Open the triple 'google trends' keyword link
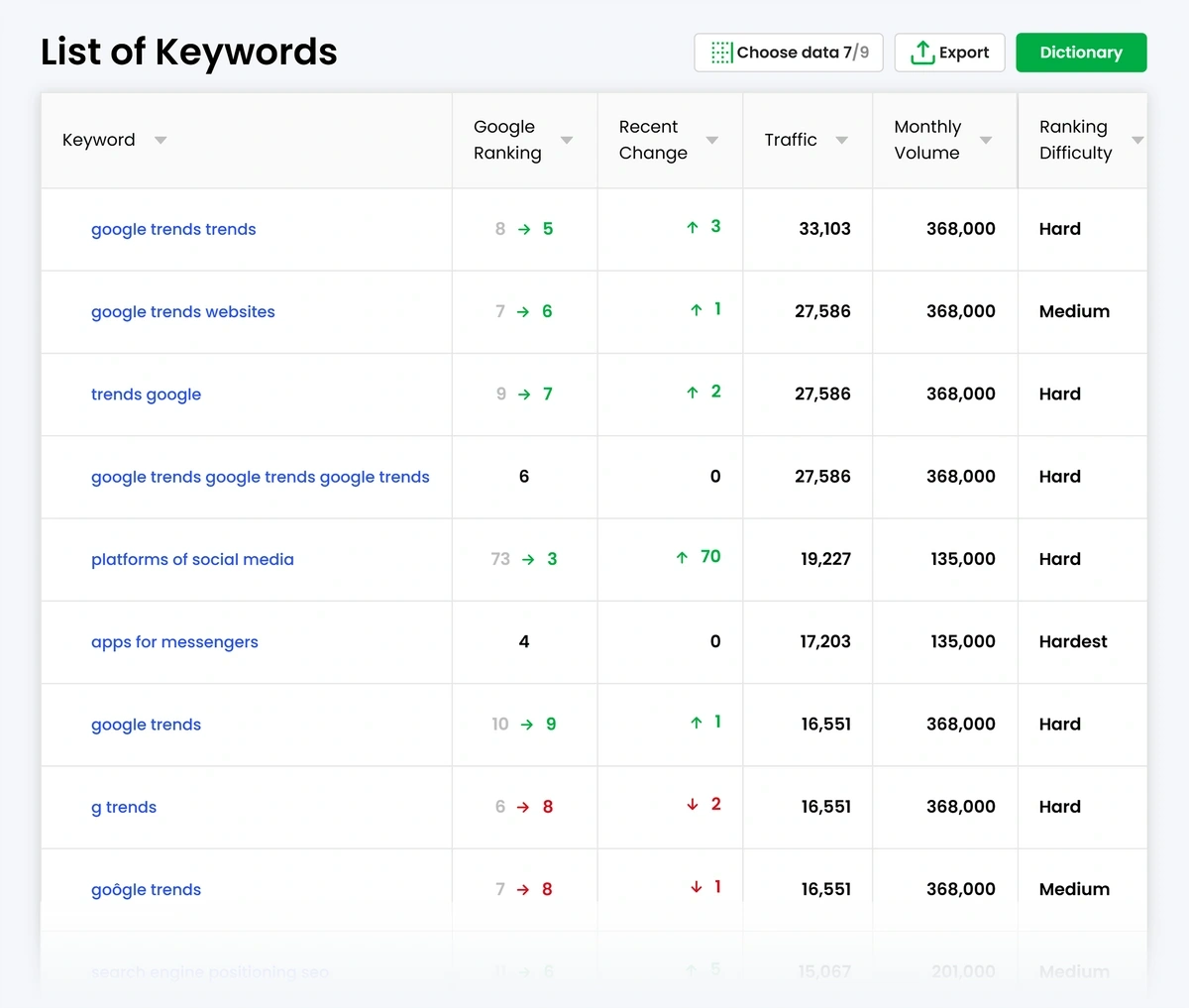The height and width of the screenshot is (1008, 1189). pyautogui.click(x=261, y=477)
